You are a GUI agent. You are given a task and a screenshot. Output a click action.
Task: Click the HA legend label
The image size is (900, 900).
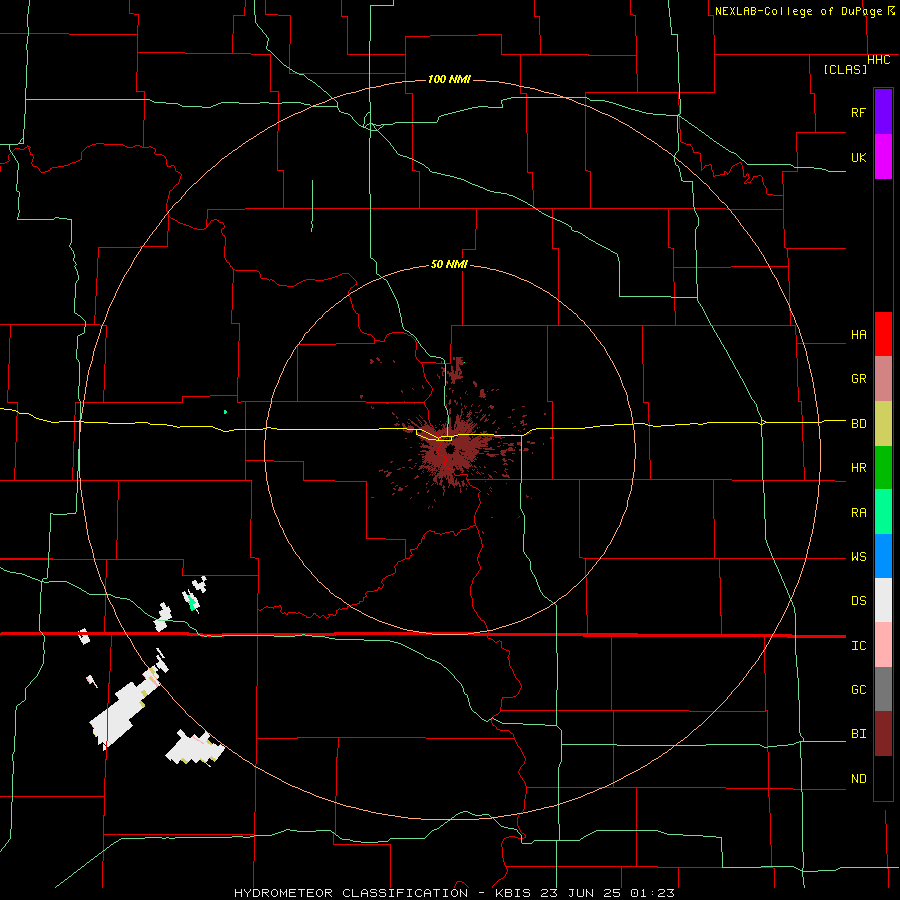pos(858,334)
